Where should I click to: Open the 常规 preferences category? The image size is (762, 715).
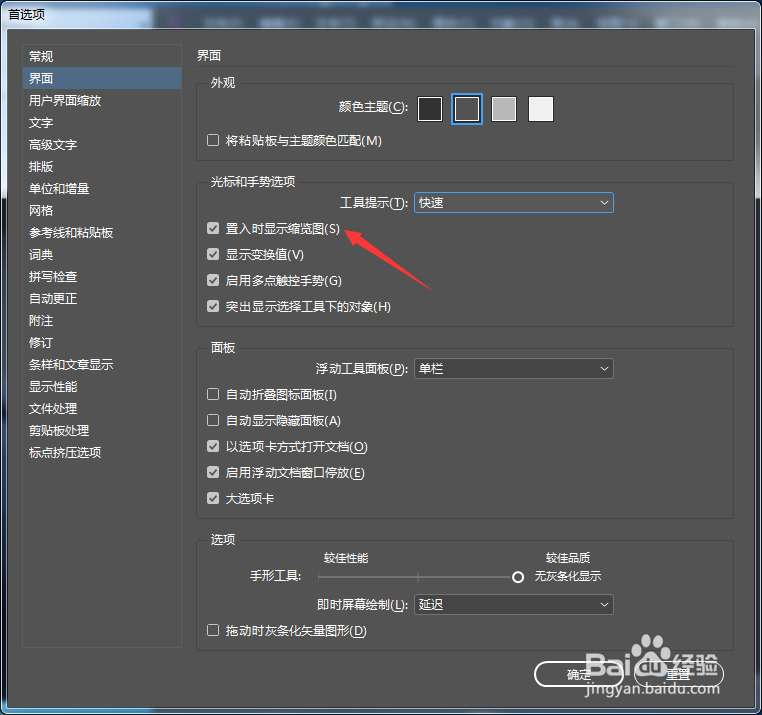coord(102,56)
